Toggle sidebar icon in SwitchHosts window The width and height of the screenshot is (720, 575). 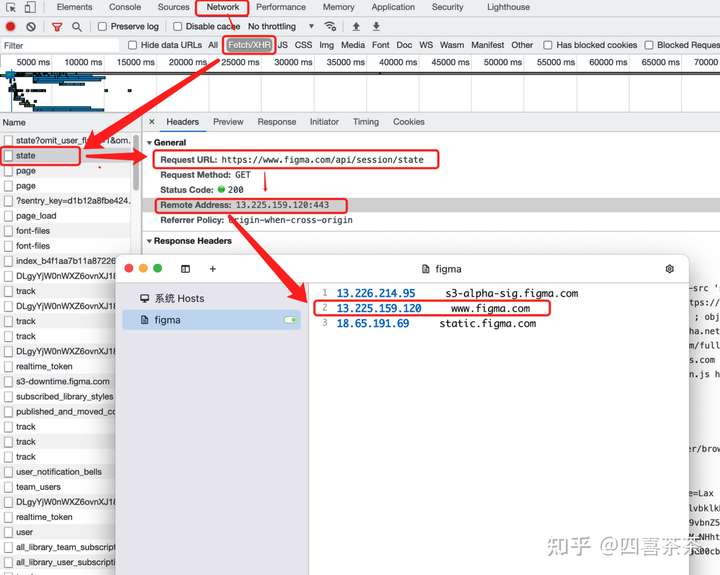tap(186, 269)
